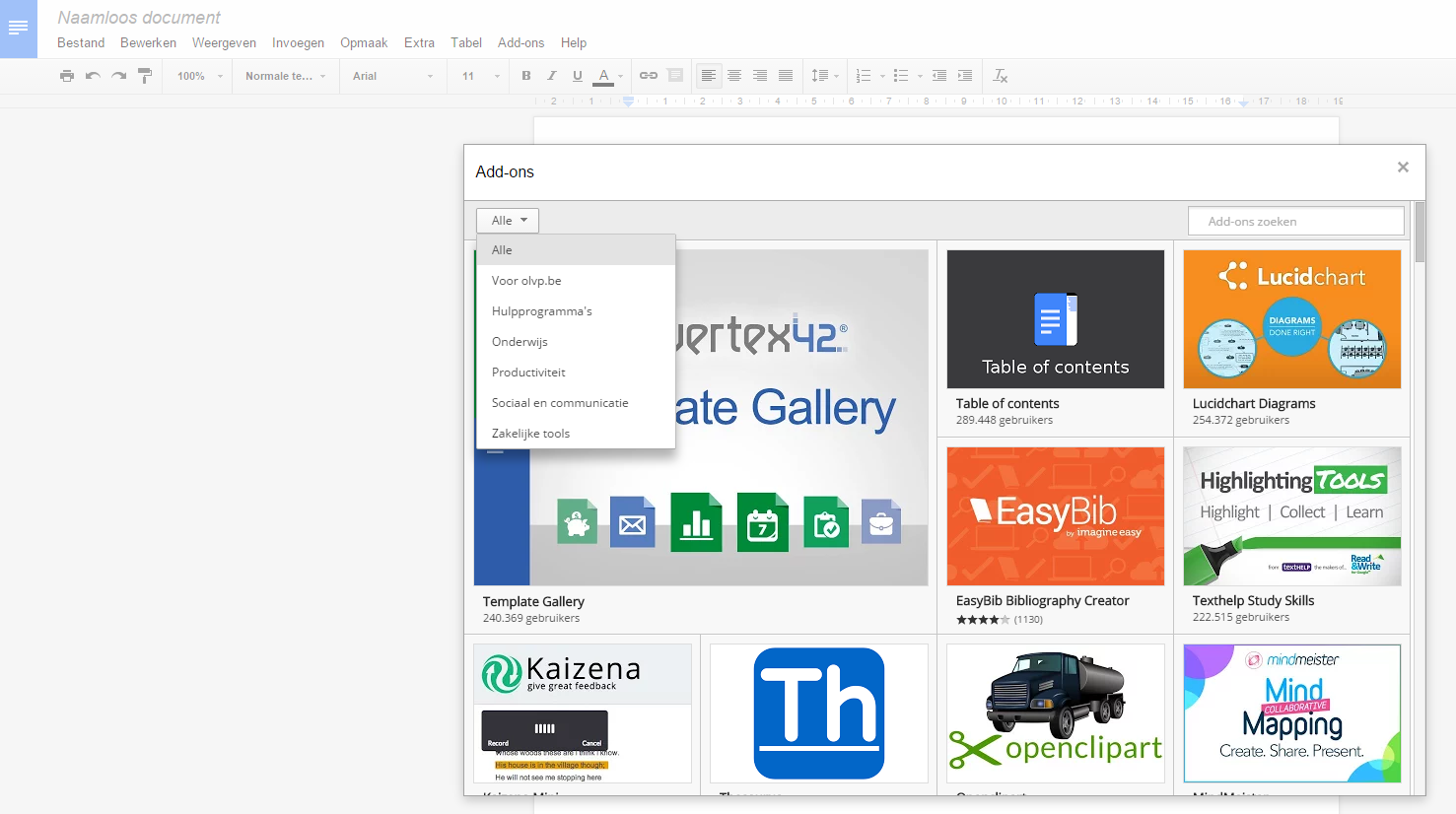Screen dimensions: 1456x814
Task: Click the Naamloos document title
Action: pyautogui.click(x=139, y=17)
